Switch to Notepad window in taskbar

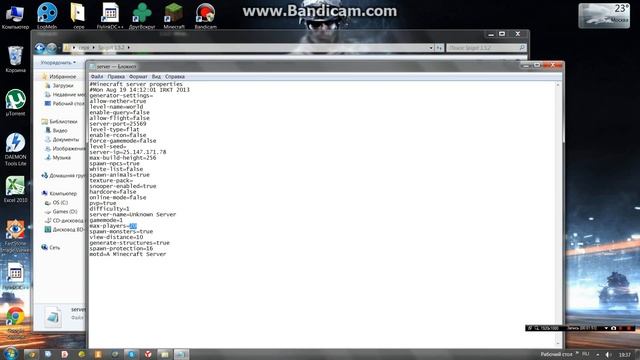tap(181, 354)
